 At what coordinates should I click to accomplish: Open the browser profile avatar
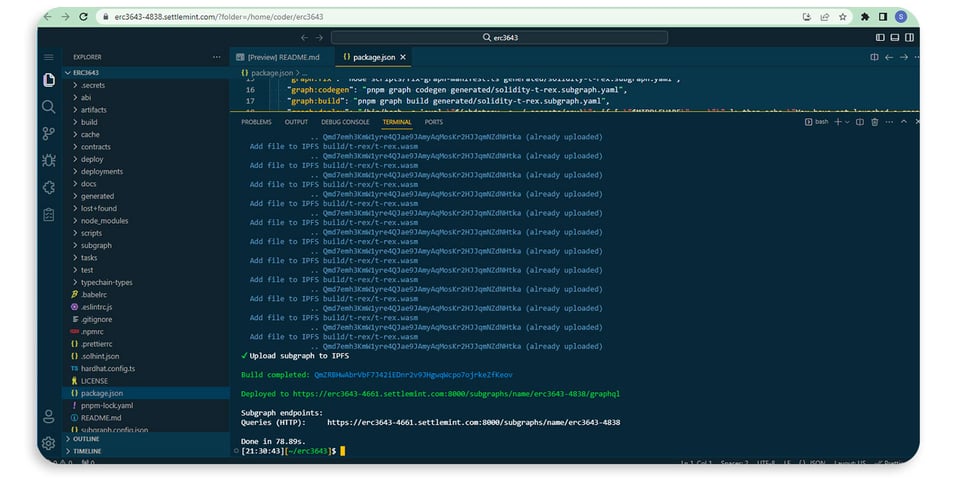tap(901, 17)
